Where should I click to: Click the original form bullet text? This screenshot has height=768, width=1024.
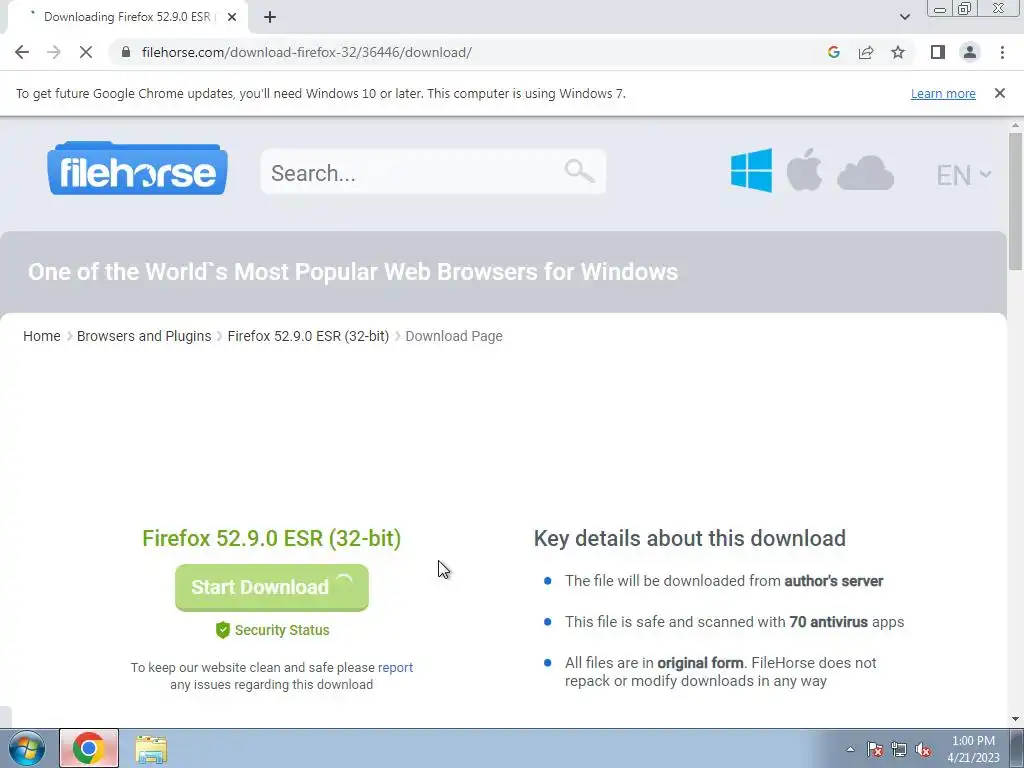[x=720, y=671]
